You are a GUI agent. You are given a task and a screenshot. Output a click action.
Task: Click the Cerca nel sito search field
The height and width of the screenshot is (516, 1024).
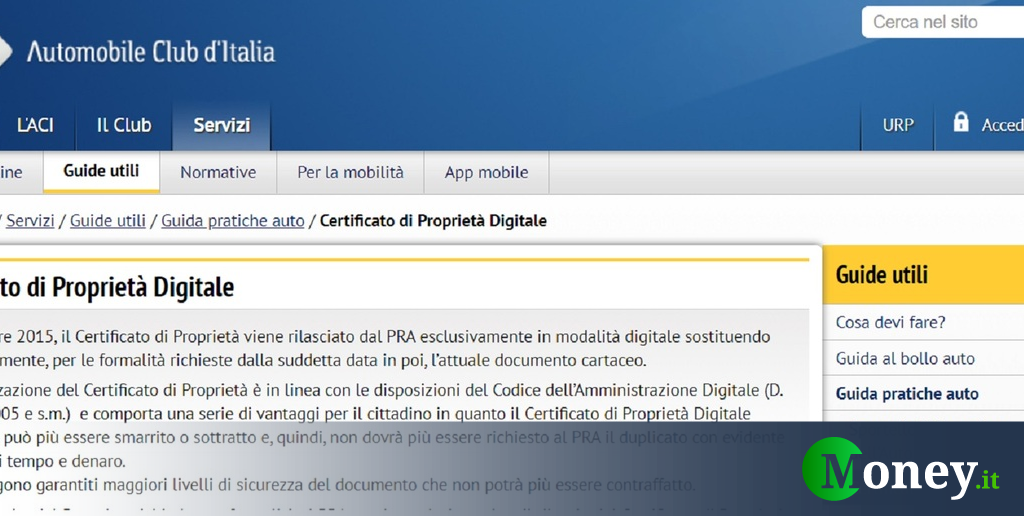943,22
